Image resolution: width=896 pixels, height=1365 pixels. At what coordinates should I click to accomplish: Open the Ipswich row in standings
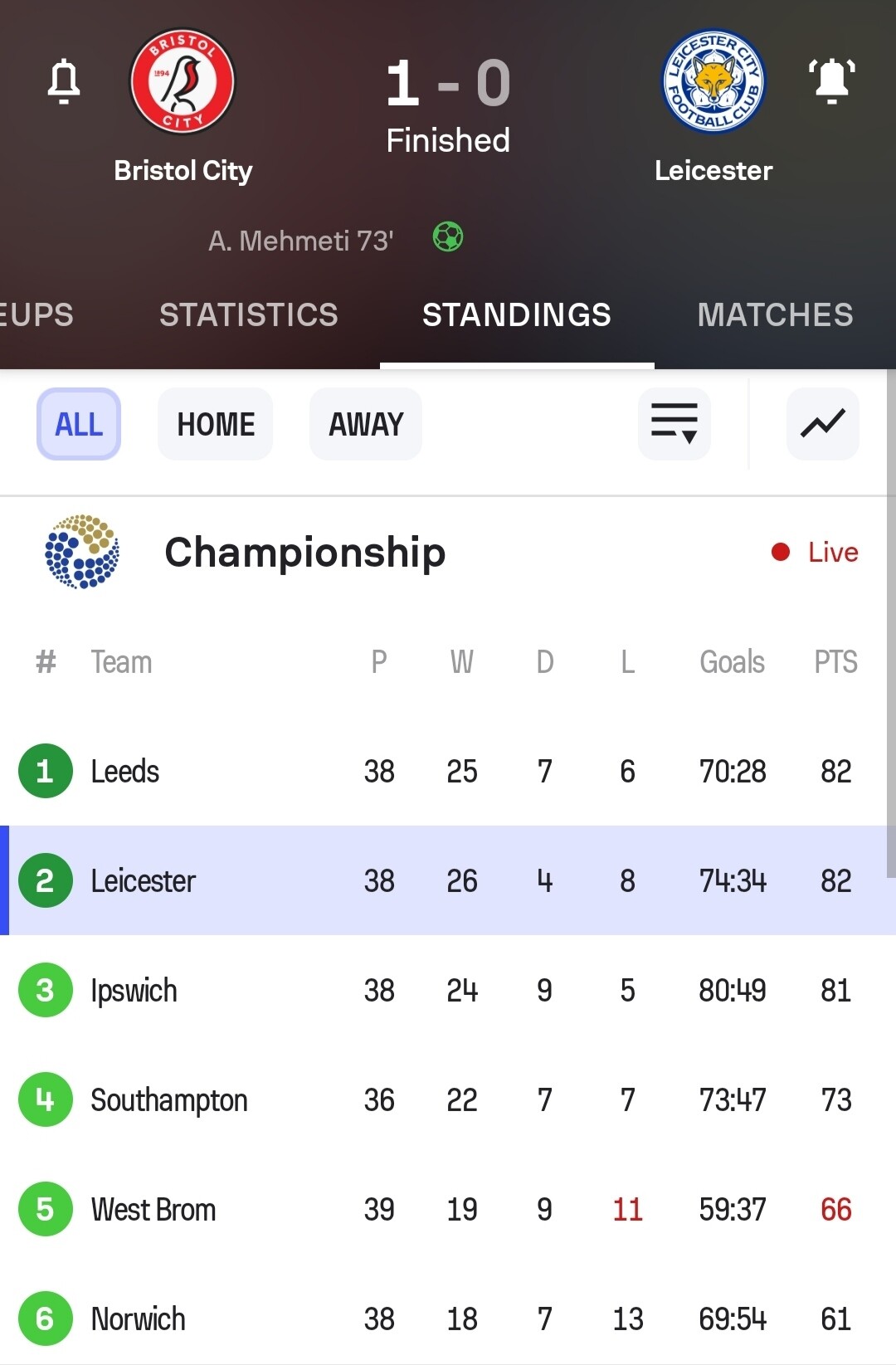point(134,990)
